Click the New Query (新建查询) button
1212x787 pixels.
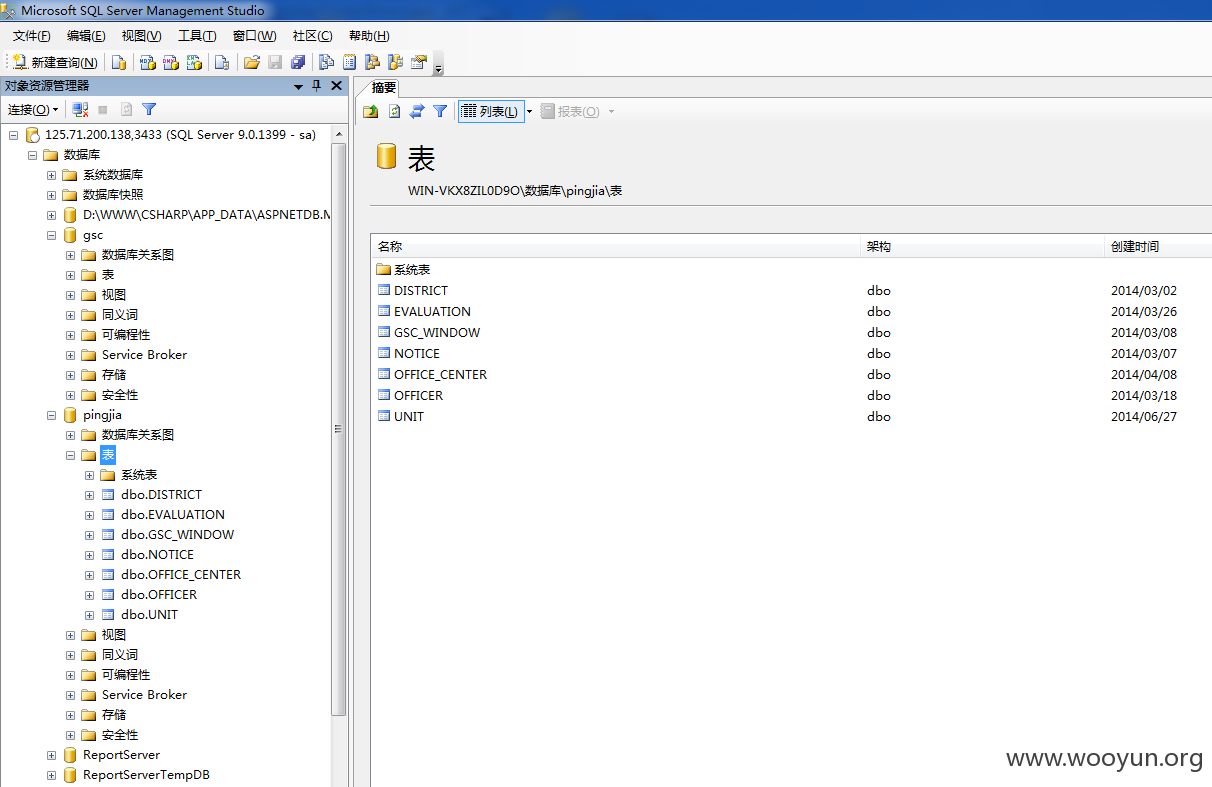(x=55, y=62)
